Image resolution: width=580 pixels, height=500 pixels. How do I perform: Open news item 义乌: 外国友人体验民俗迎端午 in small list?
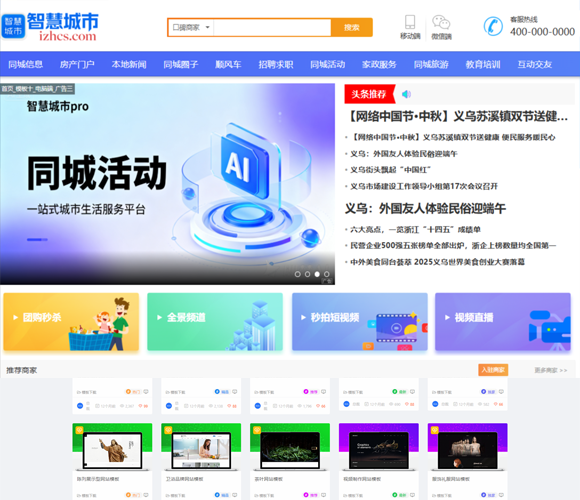pyautogui.click(x=404, y=153)
